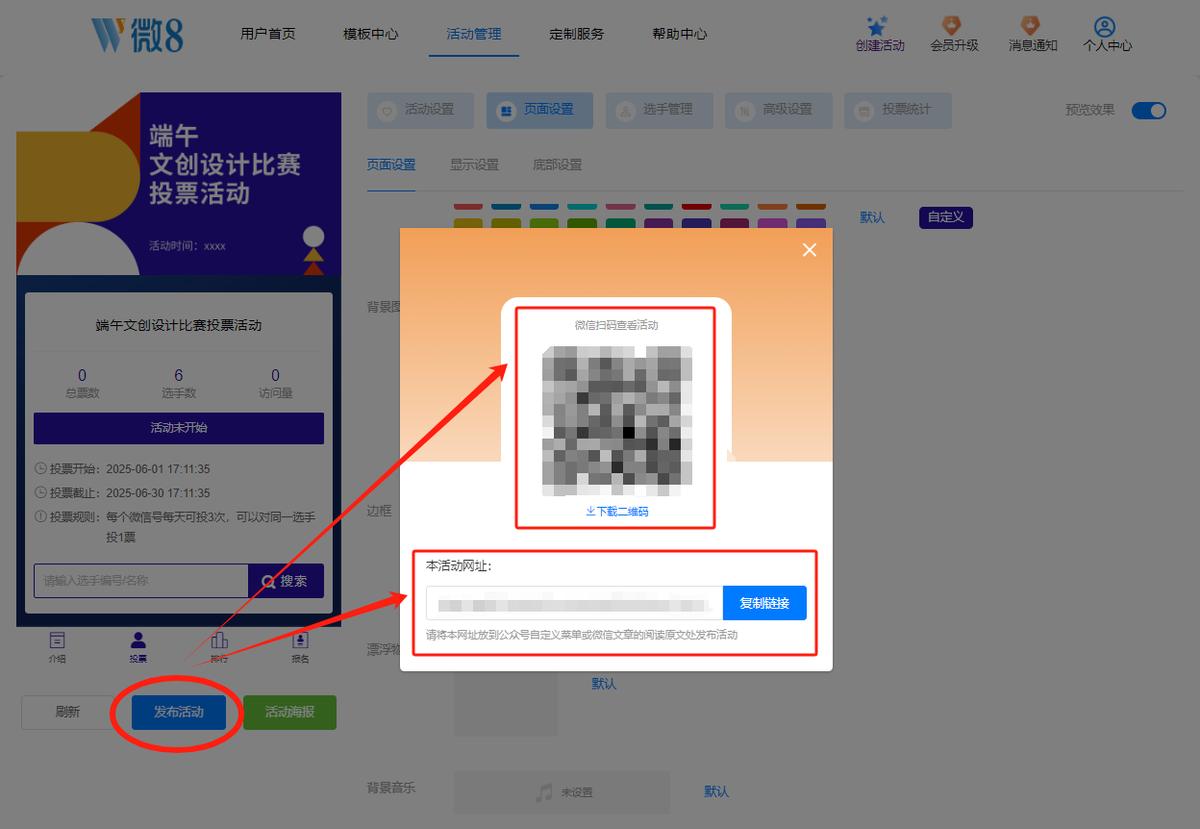The width and height of the screenshot is (1200, 829).
Task: Open 模板中心 menu
Action: (370, 34)
